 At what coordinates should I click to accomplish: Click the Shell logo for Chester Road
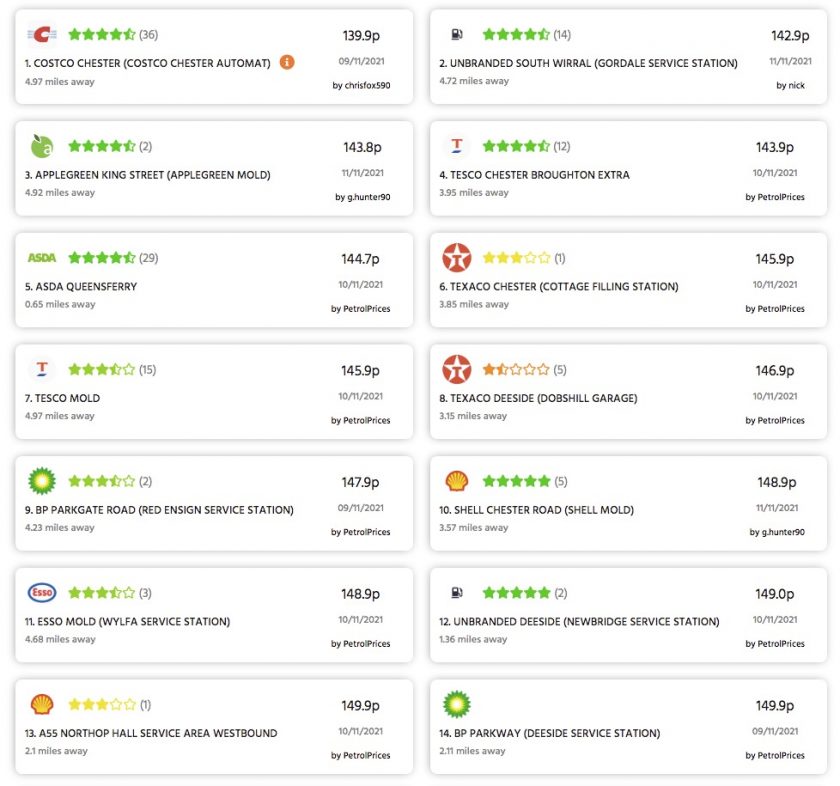pyautogui.click(x=456, y=481)
